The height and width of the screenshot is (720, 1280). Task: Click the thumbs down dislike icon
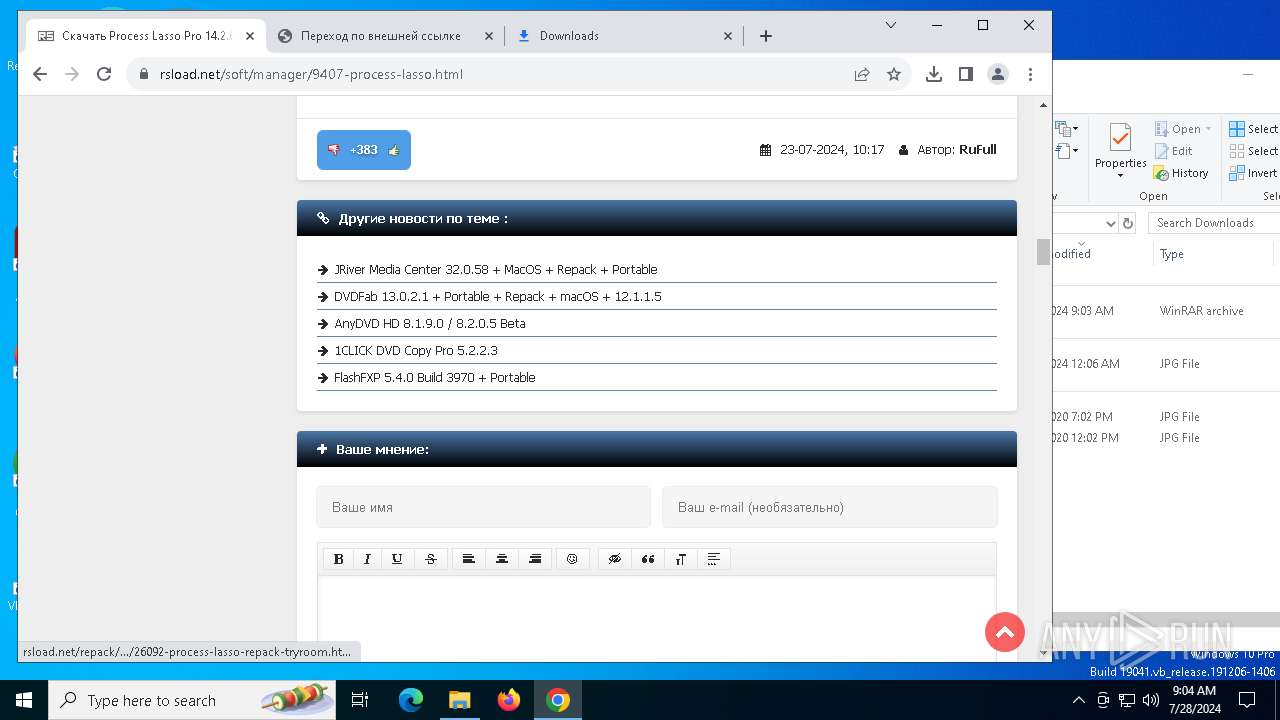[x=334, y=150]
